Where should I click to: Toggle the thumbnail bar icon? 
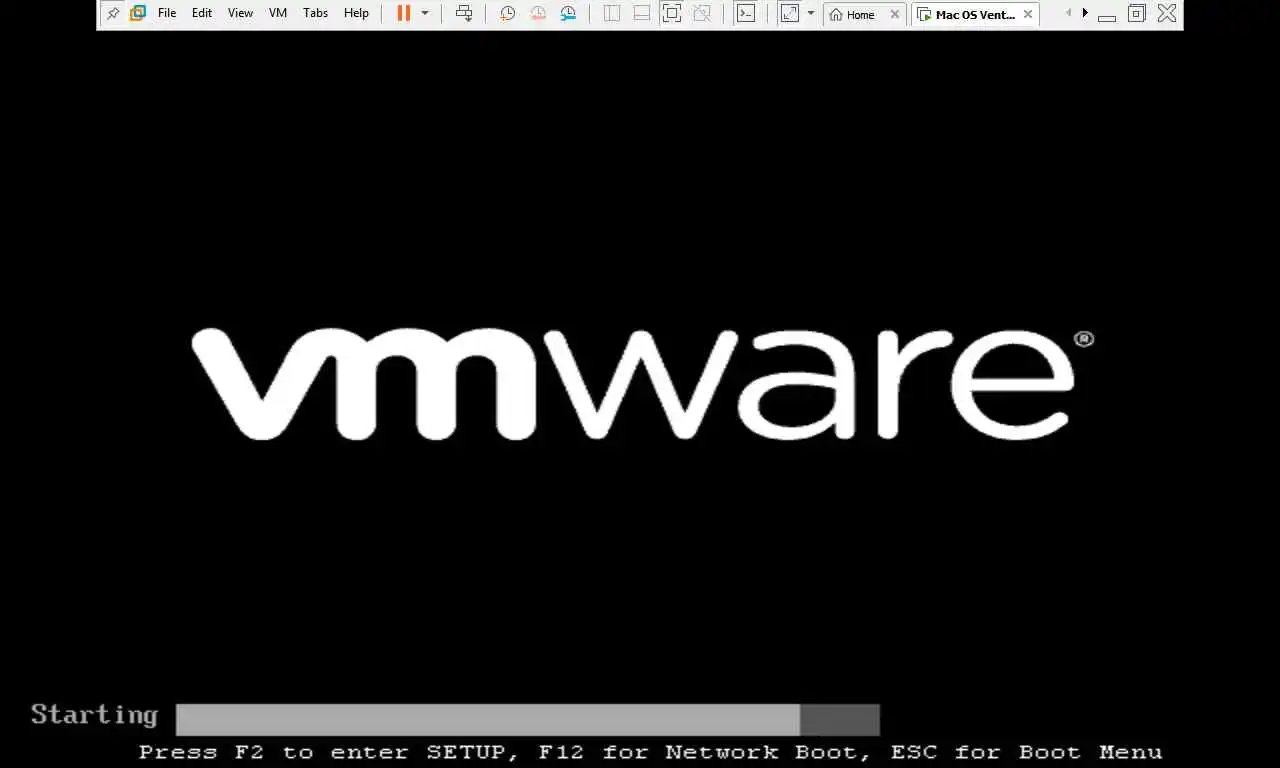tap(642, 14)
